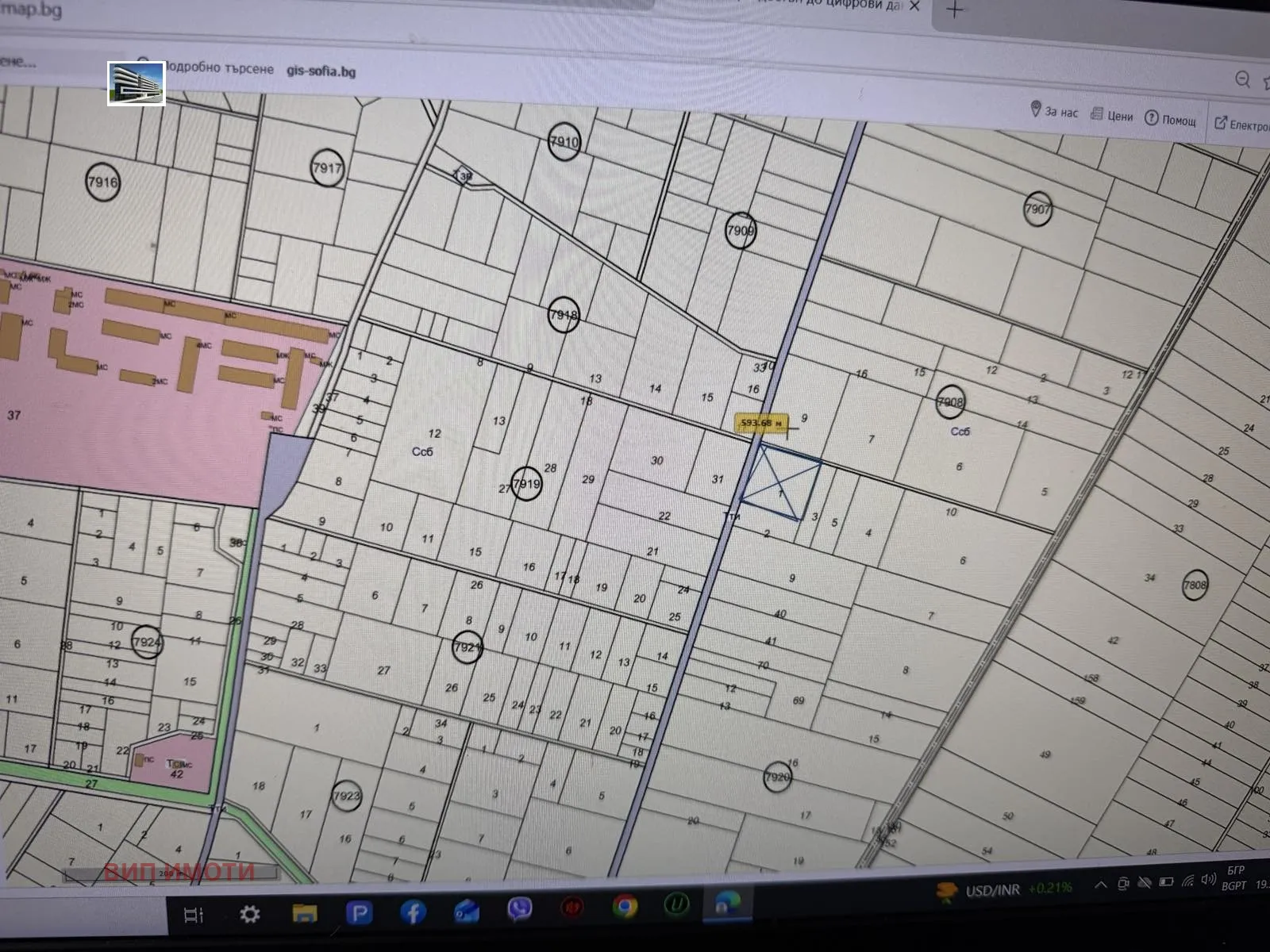Screen dimensions: 1270x952
Task: Expand the hidden system tray icons chevron
Action: point(1100,885)
